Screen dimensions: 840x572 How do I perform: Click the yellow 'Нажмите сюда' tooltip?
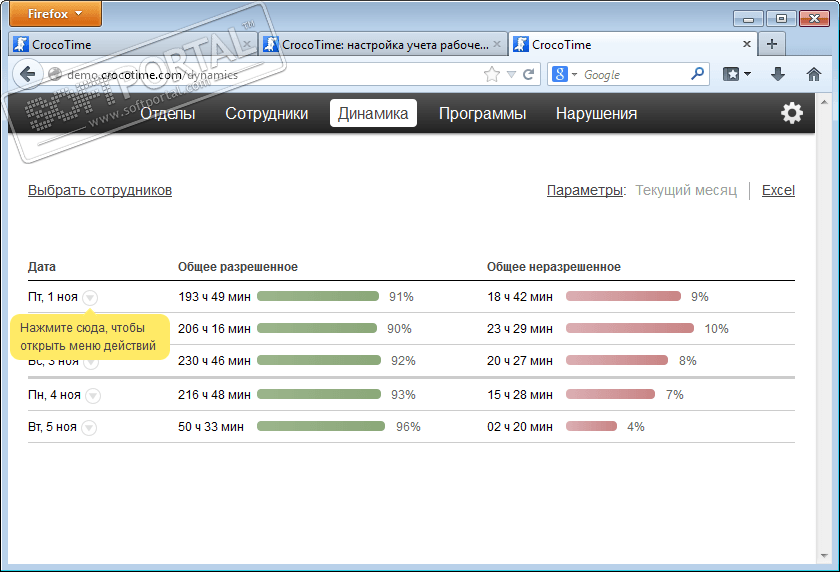(89, 337)
